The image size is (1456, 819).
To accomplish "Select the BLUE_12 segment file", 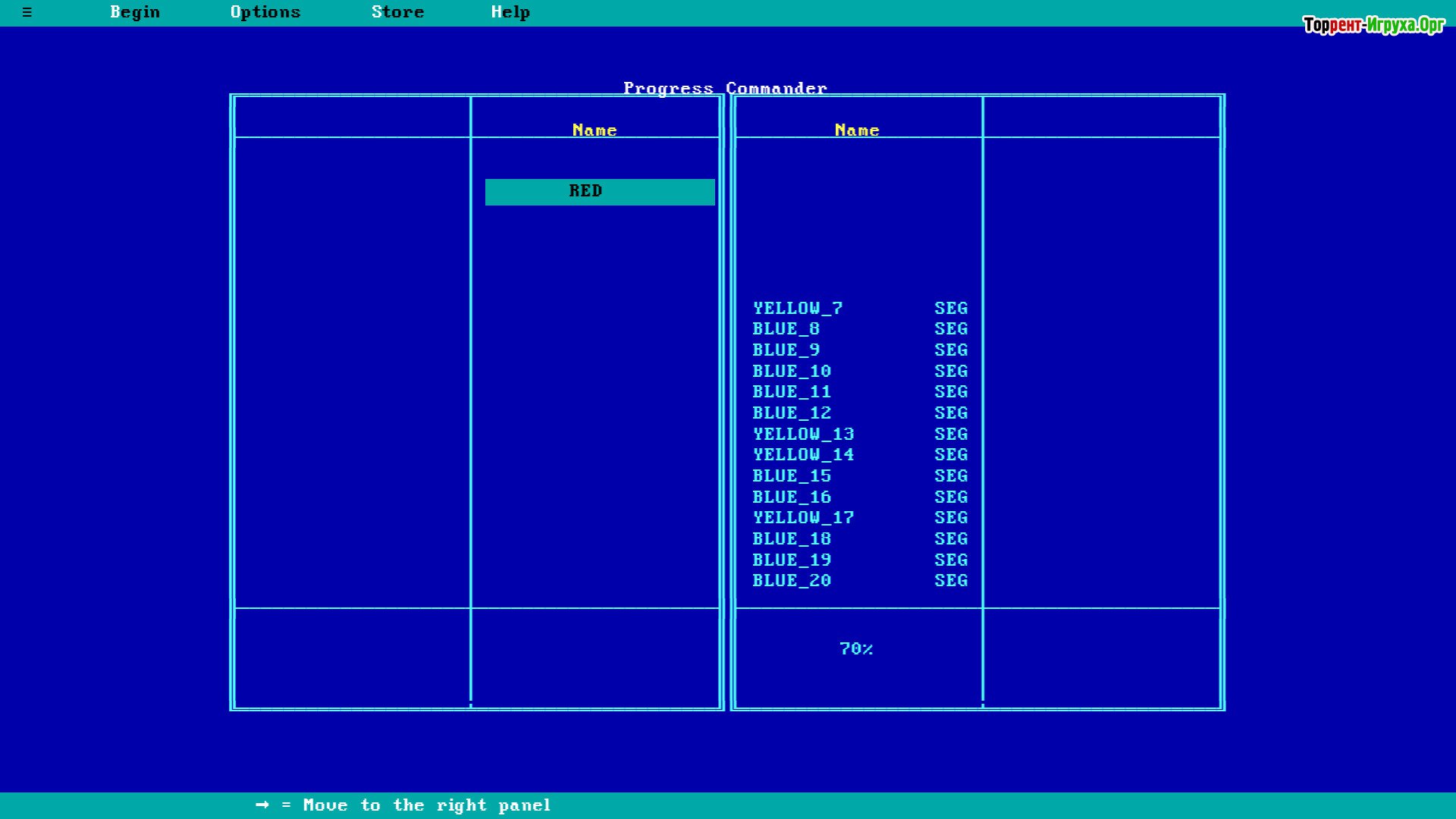I will pos(791,413).
